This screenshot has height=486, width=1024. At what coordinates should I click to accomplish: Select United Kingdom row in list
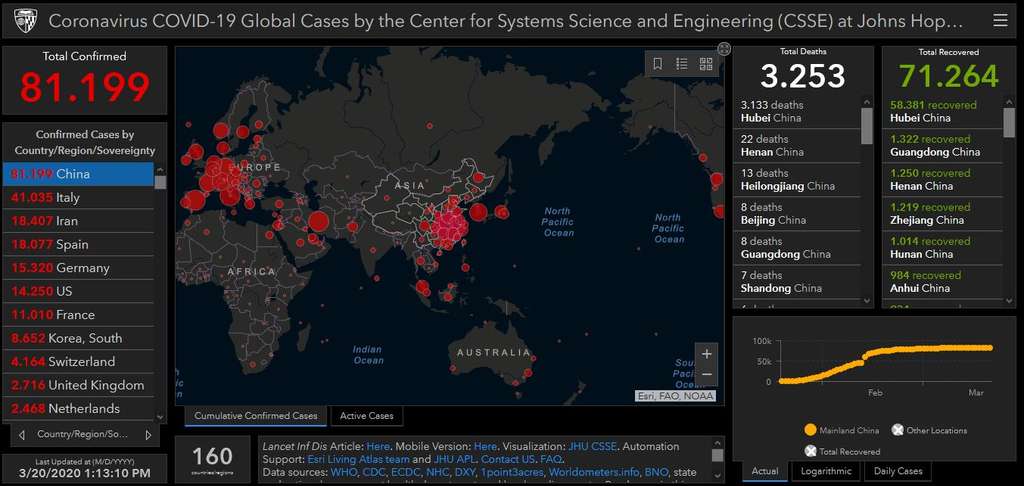[x=78, y=385]
